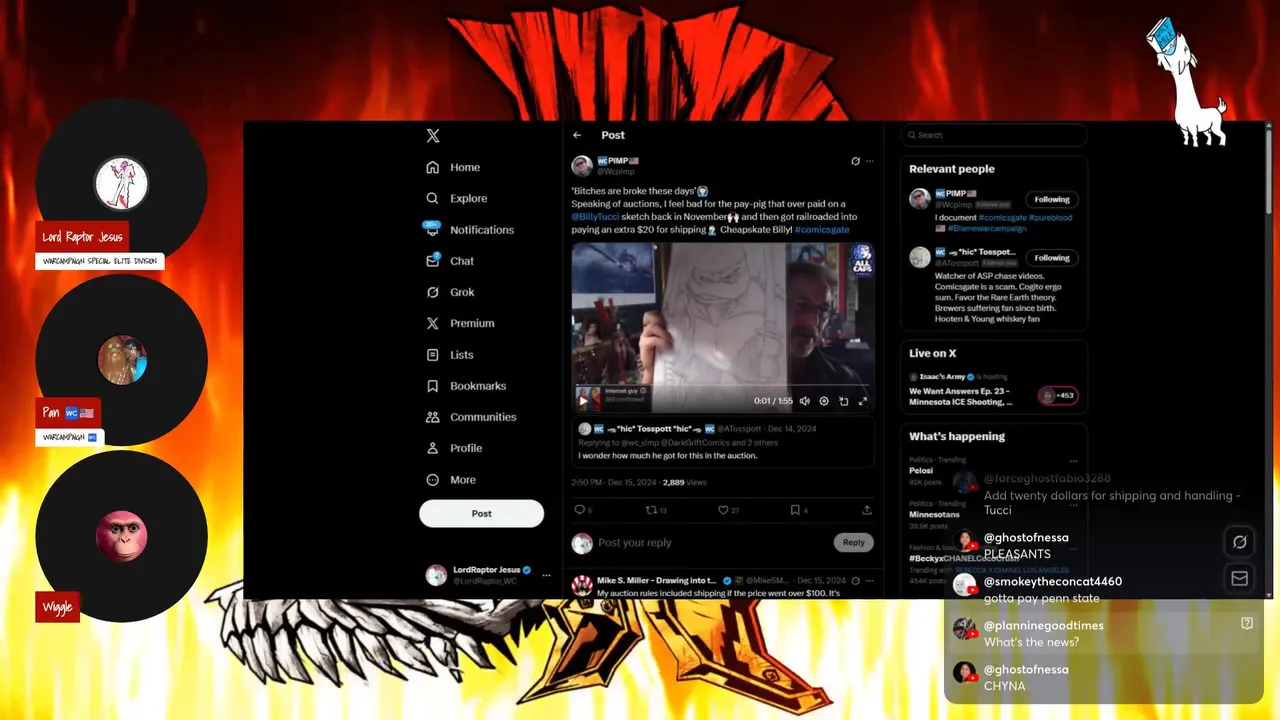Click the Chat envelope icon

[x=432, y=260]
